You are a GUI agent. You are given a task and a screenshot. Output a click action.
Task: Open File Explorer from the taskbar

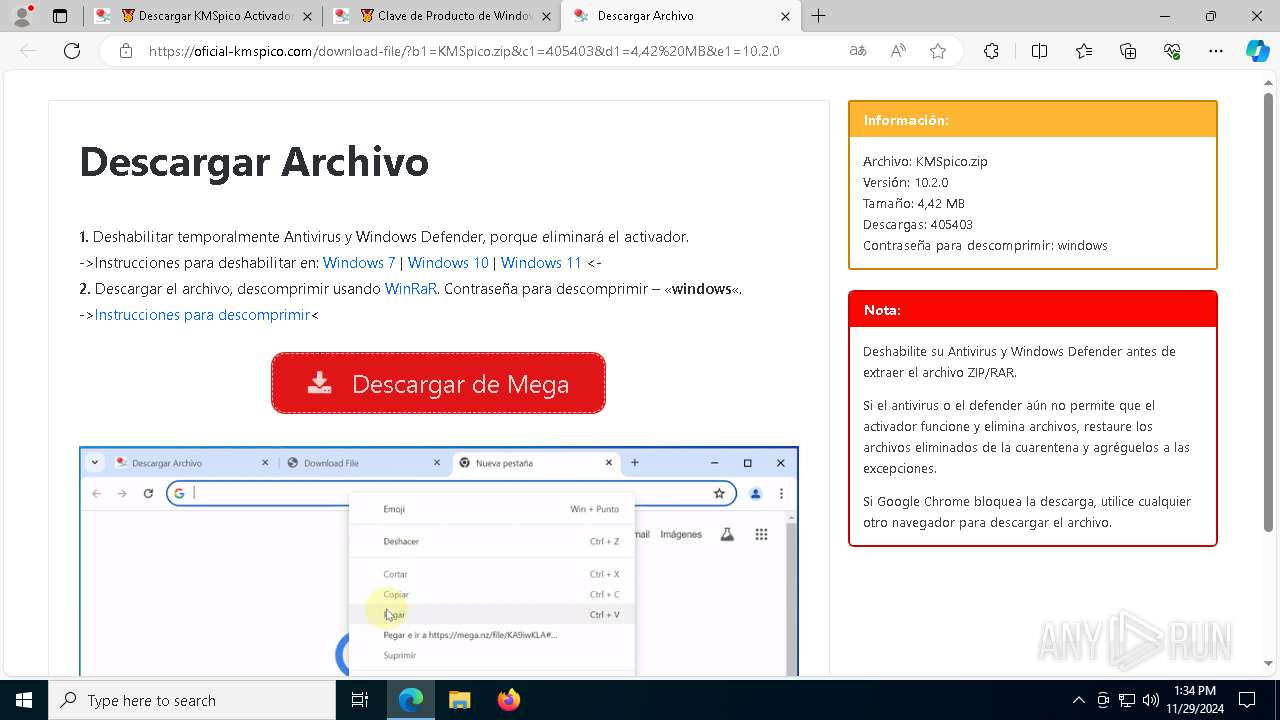(459, 700)
